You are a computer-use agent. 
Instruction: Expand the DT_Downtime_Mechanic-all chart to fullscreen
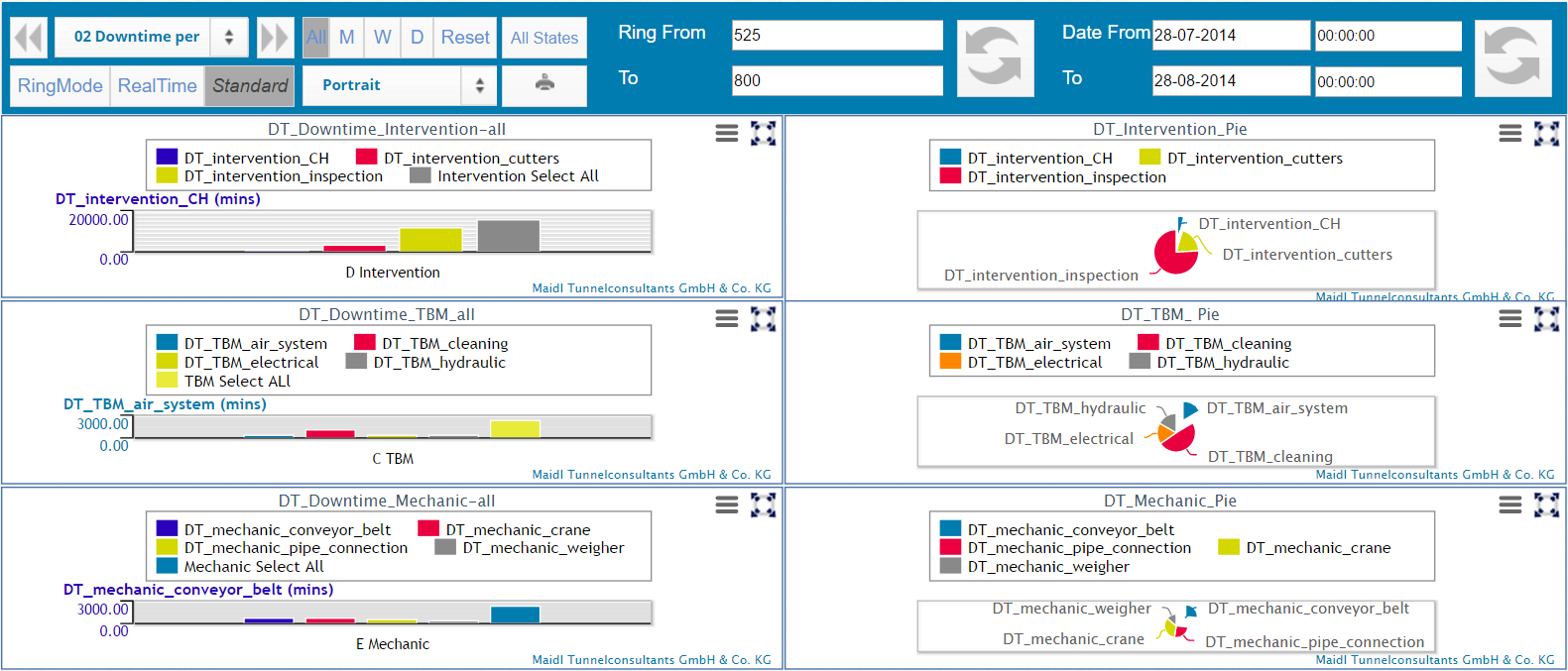tap(763, 504)
